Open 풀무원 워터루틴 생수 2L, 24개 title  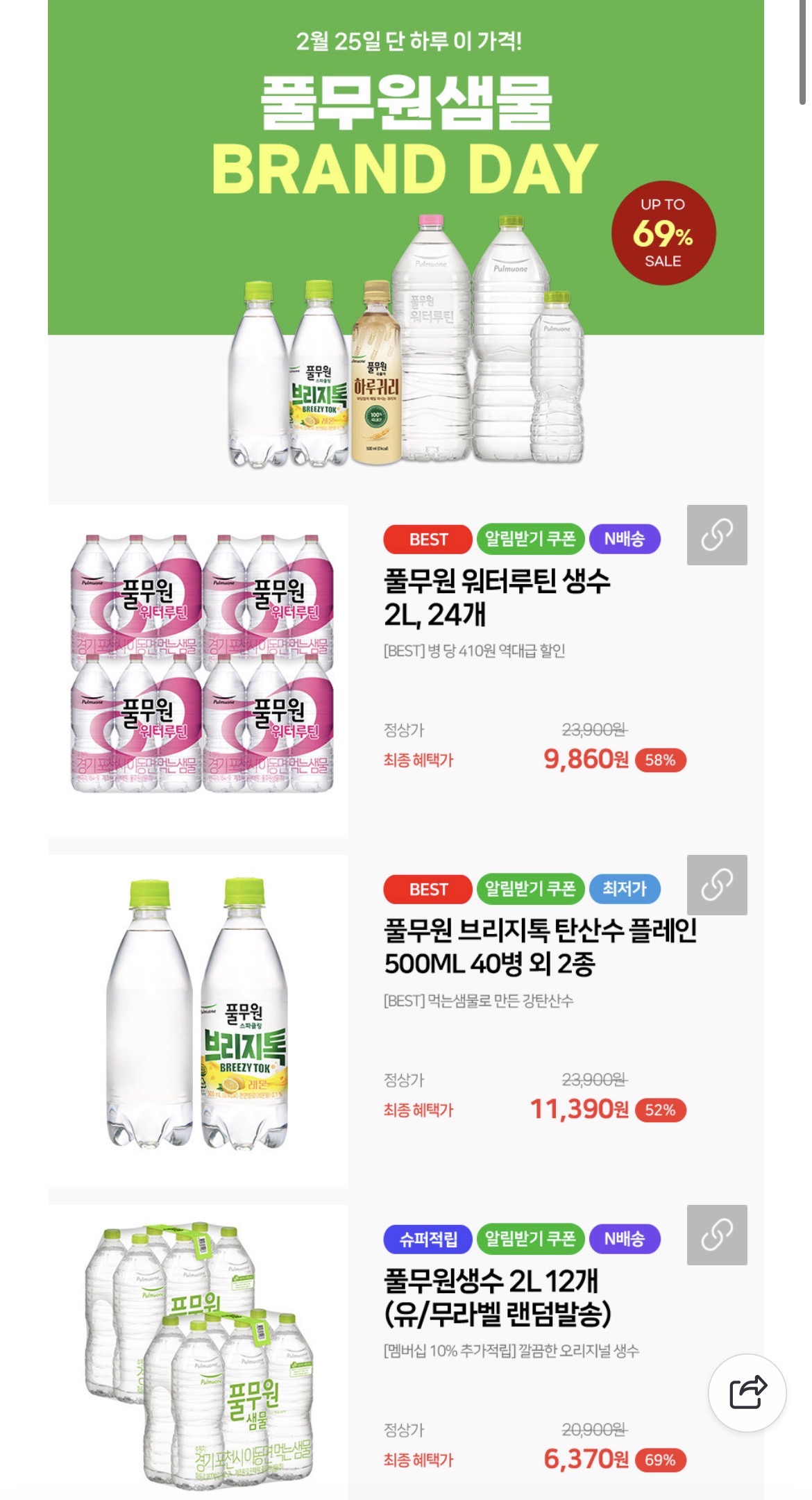pos(497,597)
